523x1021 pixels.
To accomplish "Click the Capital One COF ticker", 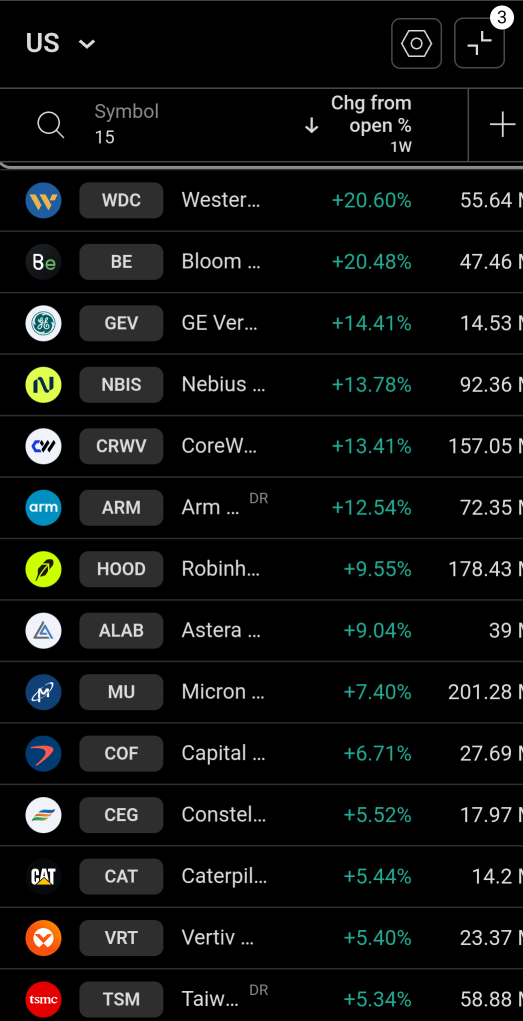I will (121, 753).
